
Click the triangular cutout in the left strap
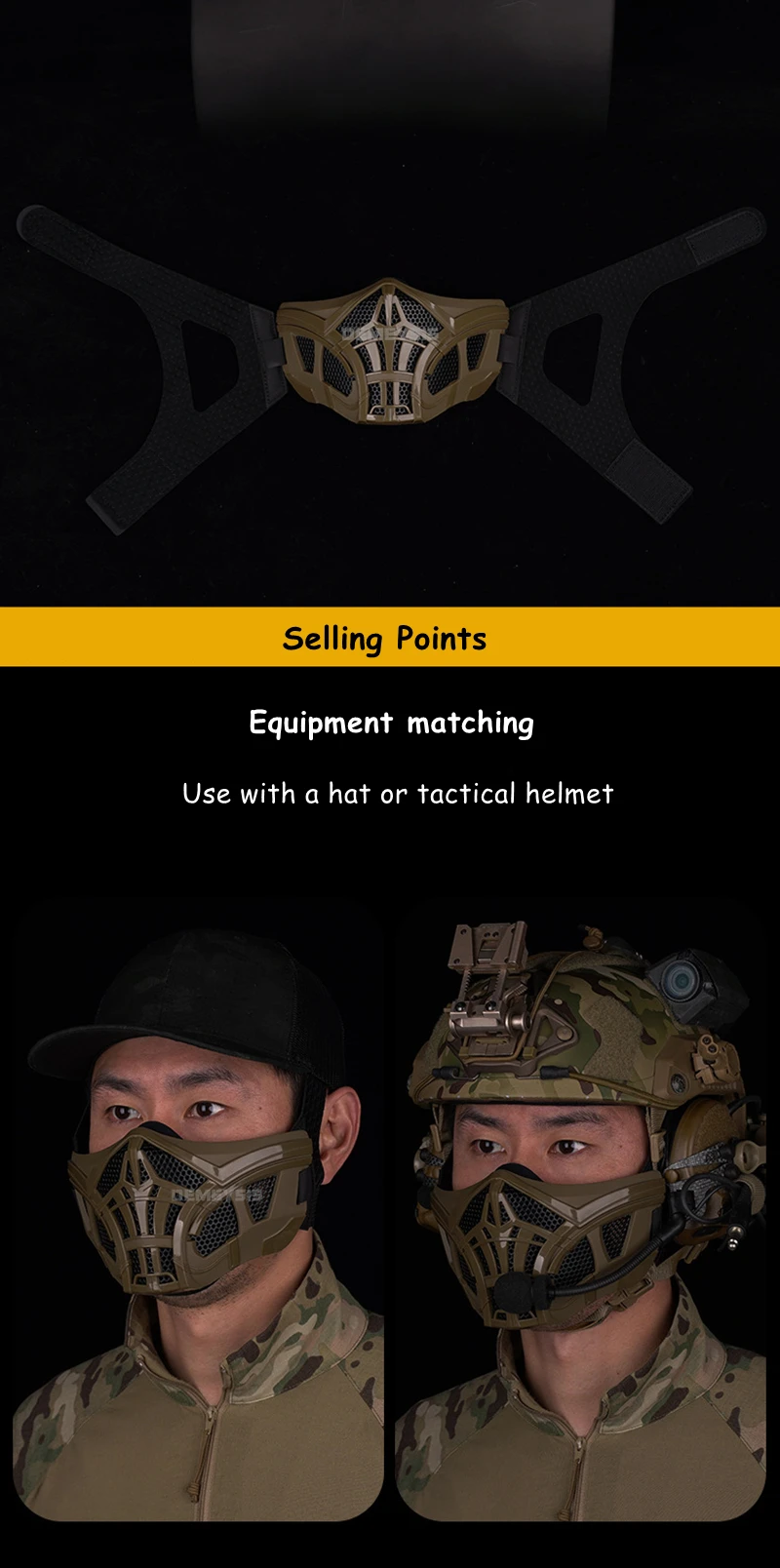(213, 364)
